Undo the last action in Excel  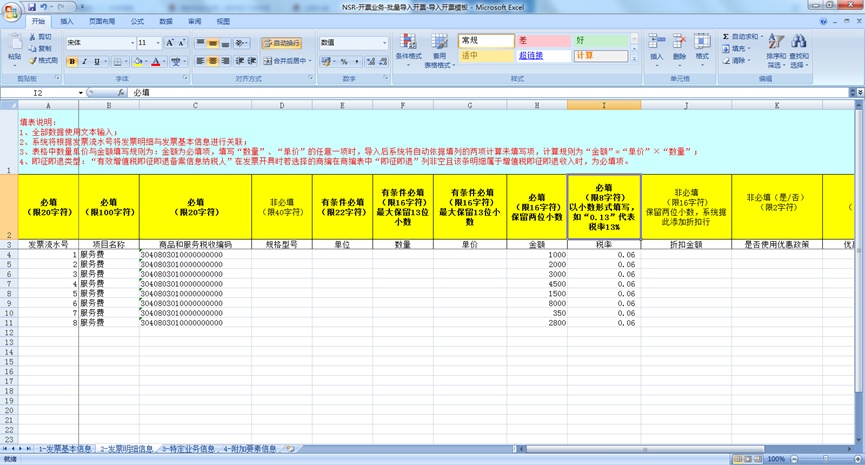(44, 7)
